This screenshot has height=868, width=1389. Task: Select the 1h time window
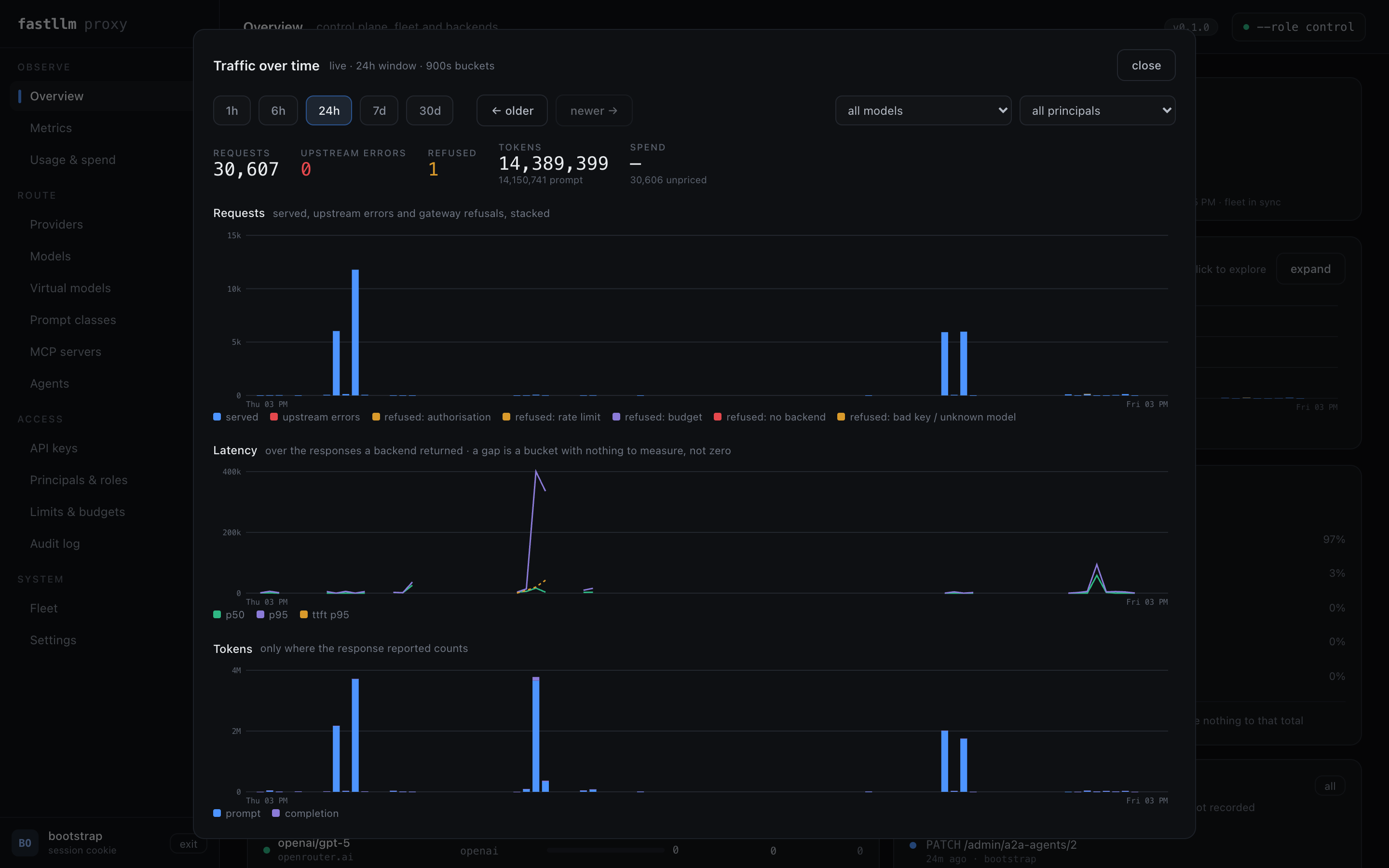coord(232,111)
